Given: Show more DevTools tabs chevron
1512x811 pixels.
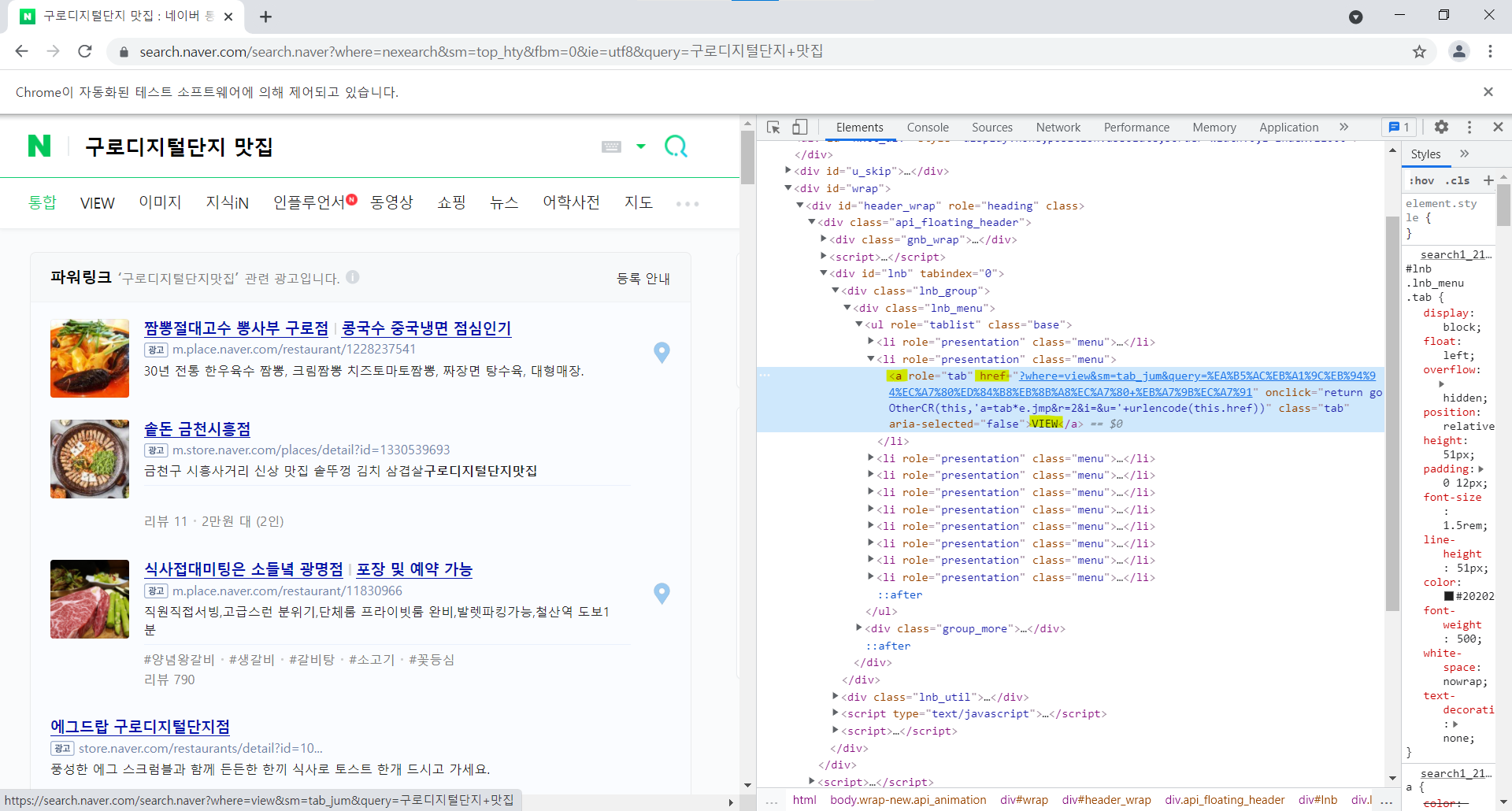Looking at the screenshot, I should [x=1343, y=127].
